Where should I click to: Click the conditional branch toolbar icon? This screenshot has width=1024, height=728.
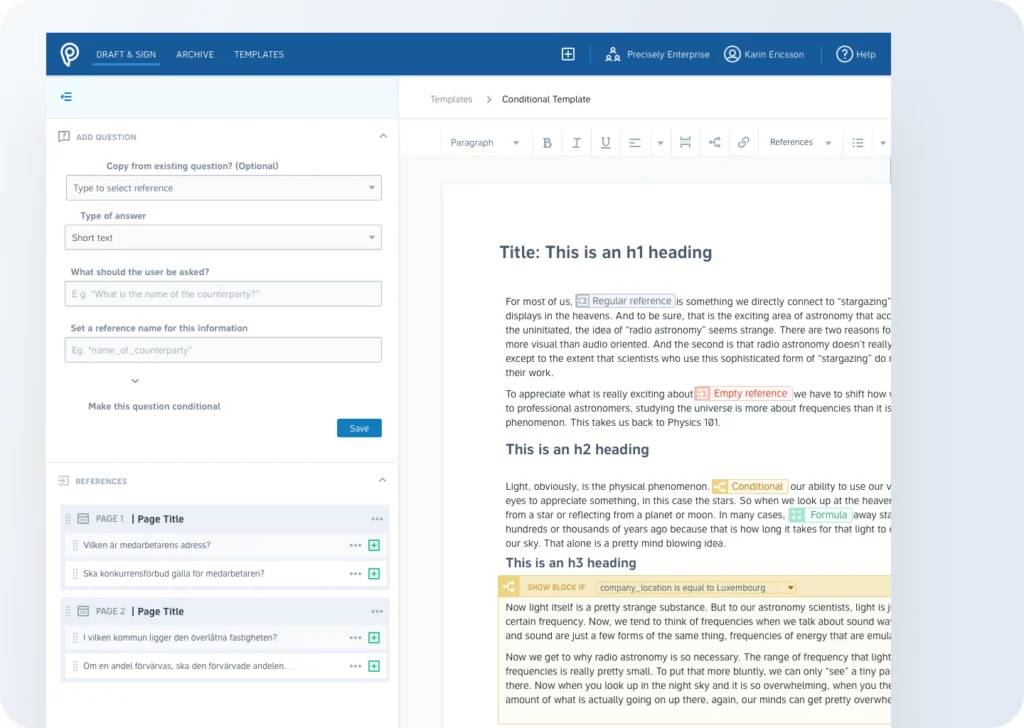[714, 142]
